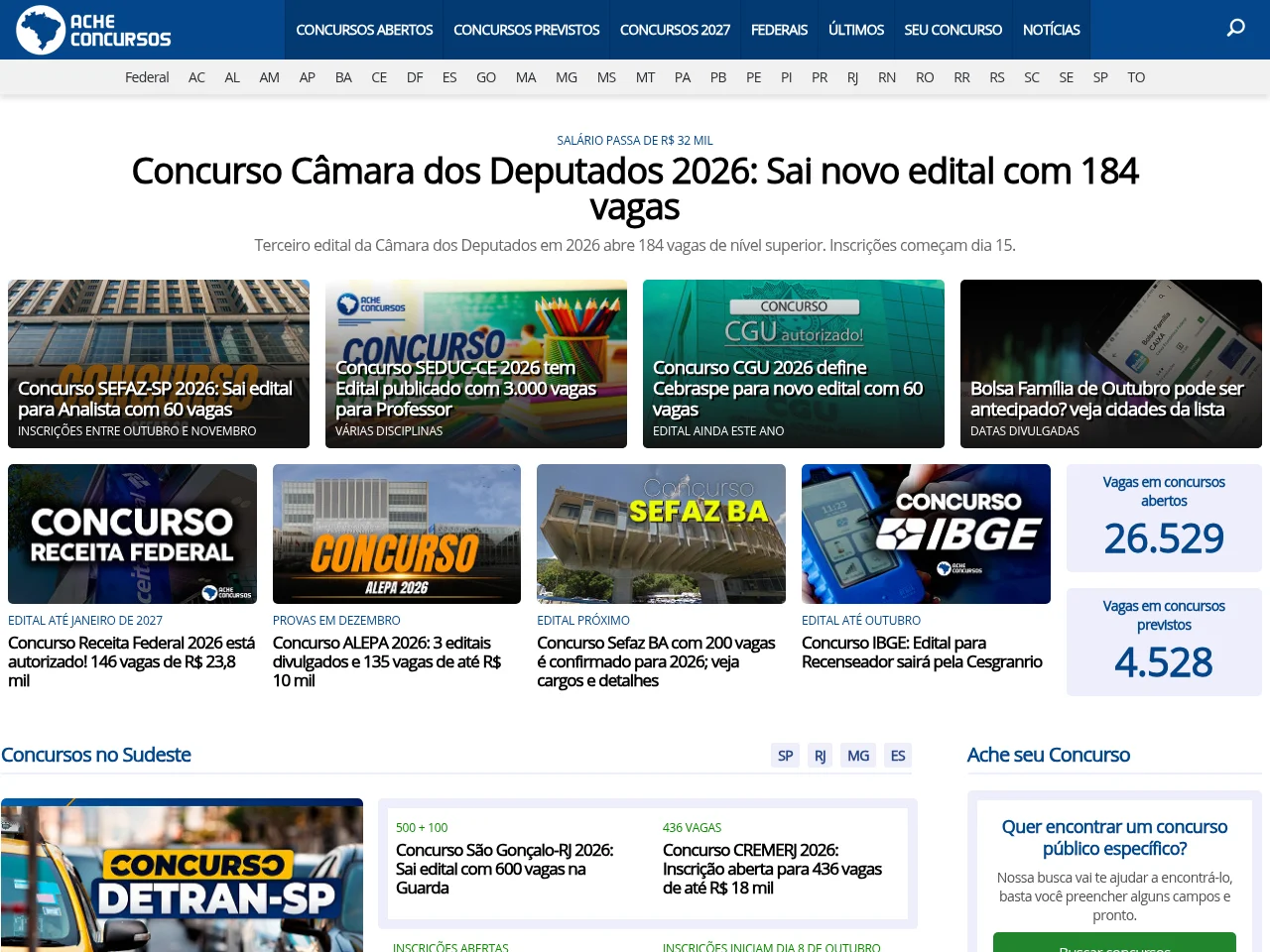The width and height of the screenshot is (1270, 952).
Task: Choose RJ state link in top bar
Action: (852, 77)
